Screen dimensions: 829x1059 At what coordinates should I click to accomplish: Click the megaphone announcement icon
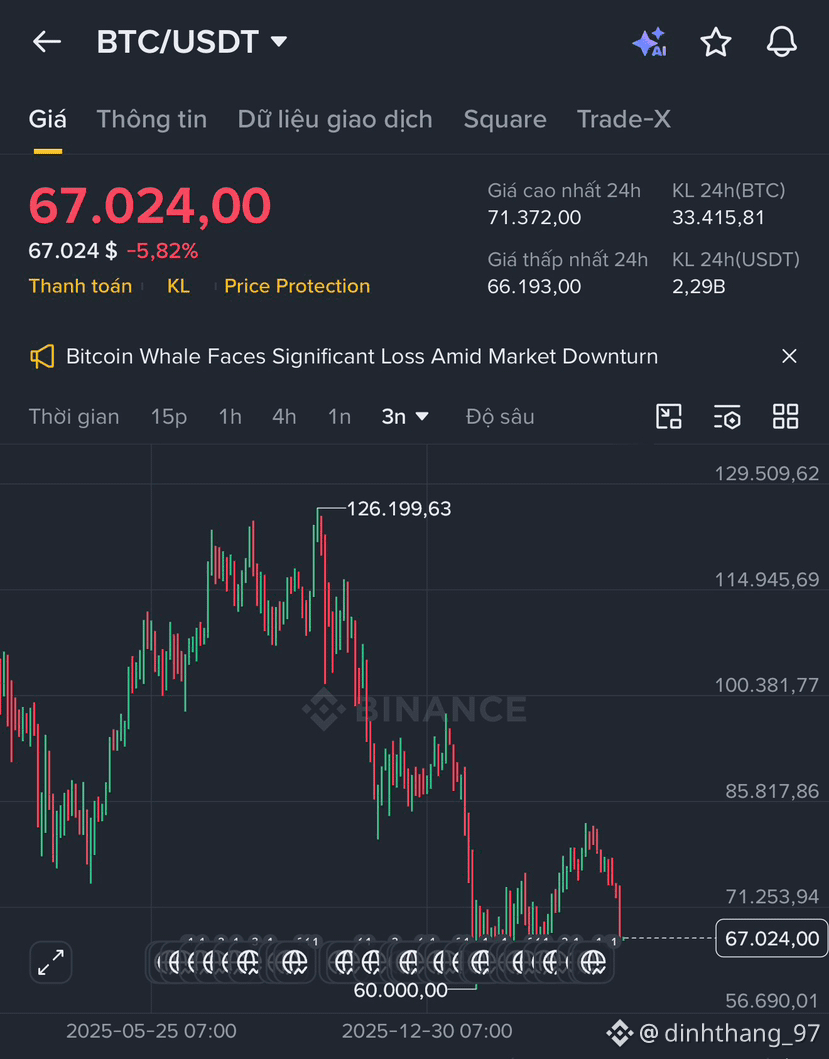click(42, 357)
